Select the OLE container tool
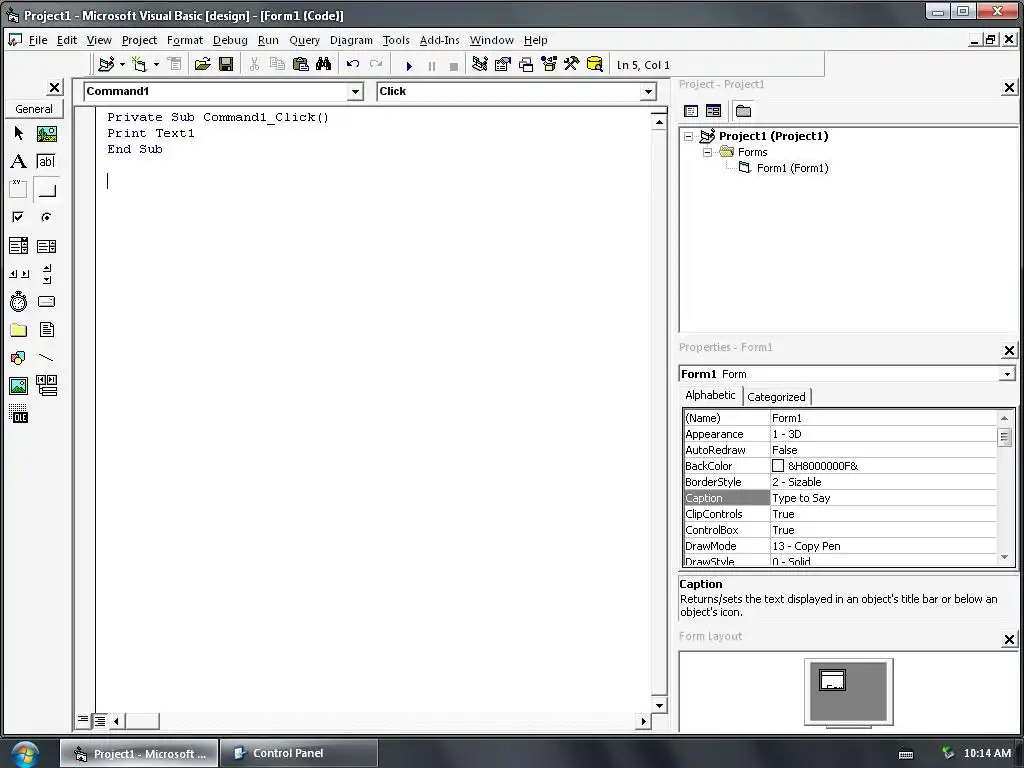Image resolution: width=1024 pixels, height=768 pixels. tap(18, 414)
